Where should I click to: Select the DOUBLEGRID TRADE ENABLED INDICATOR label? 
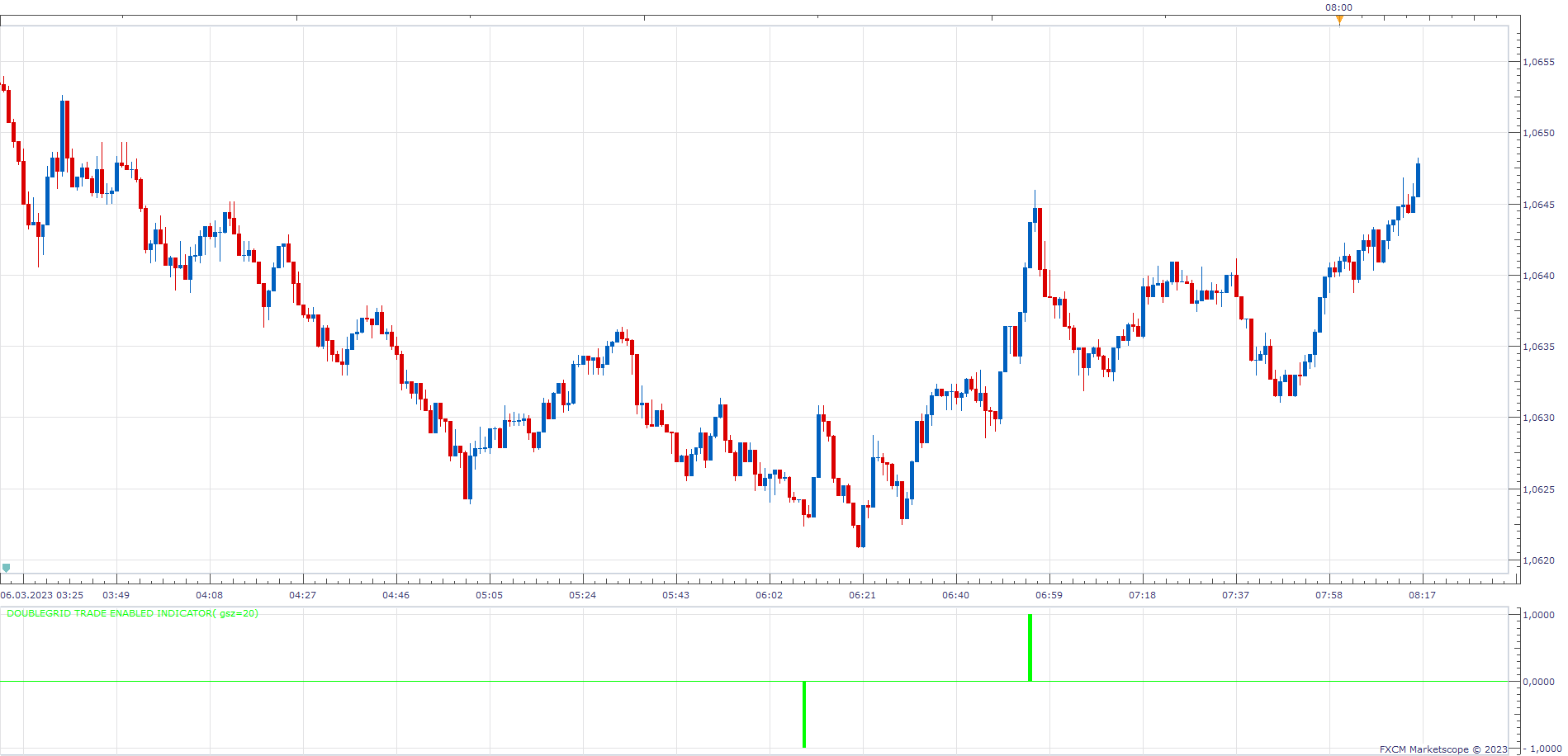[x=132, y=613]
